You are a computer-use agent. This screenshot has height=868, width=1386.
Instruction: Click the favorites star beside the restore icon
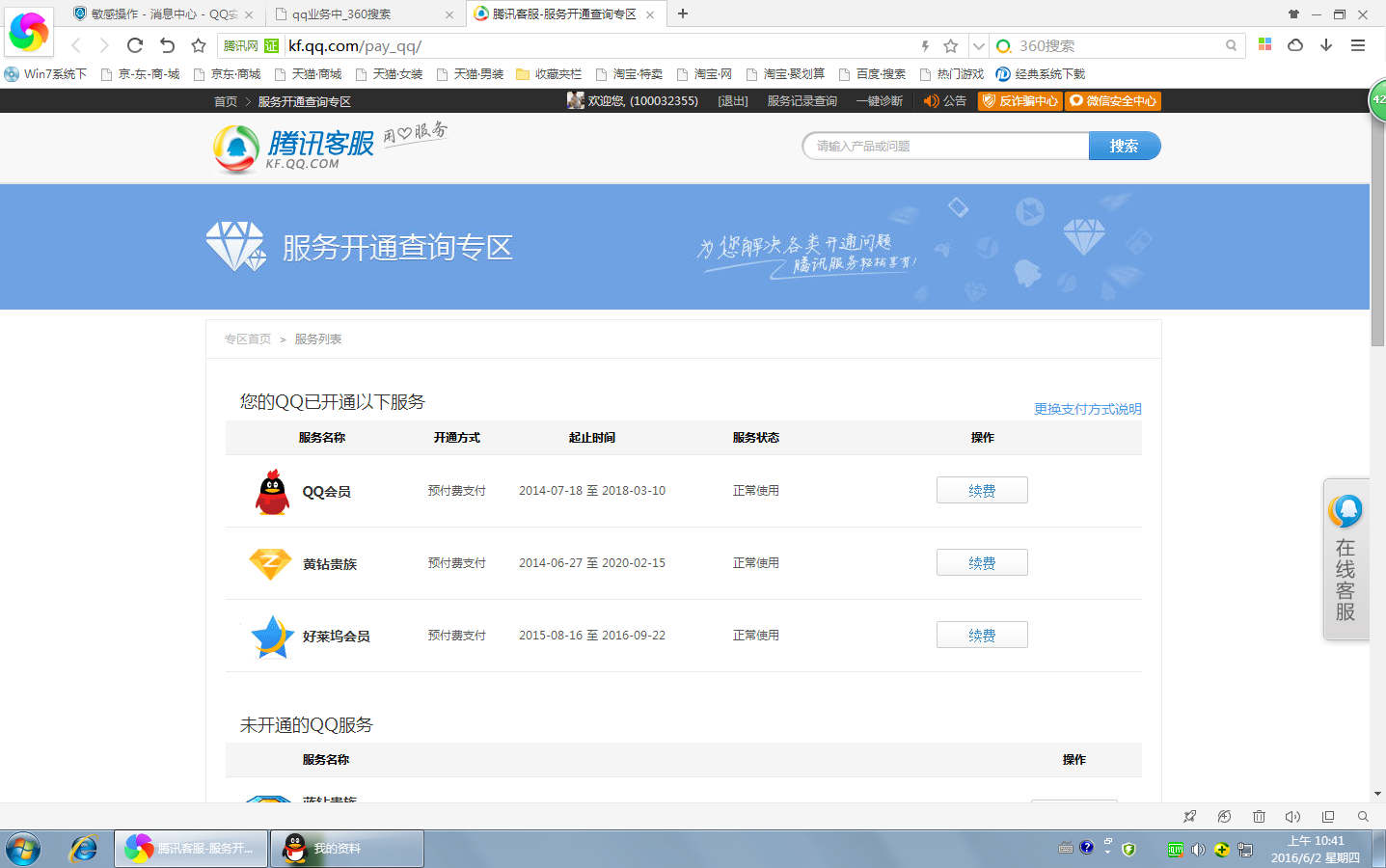(199, 45)
